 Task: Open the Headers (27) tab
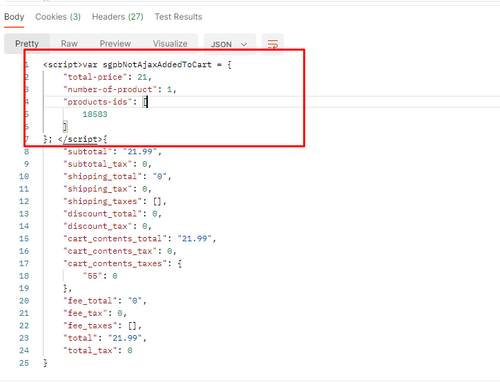118,17
